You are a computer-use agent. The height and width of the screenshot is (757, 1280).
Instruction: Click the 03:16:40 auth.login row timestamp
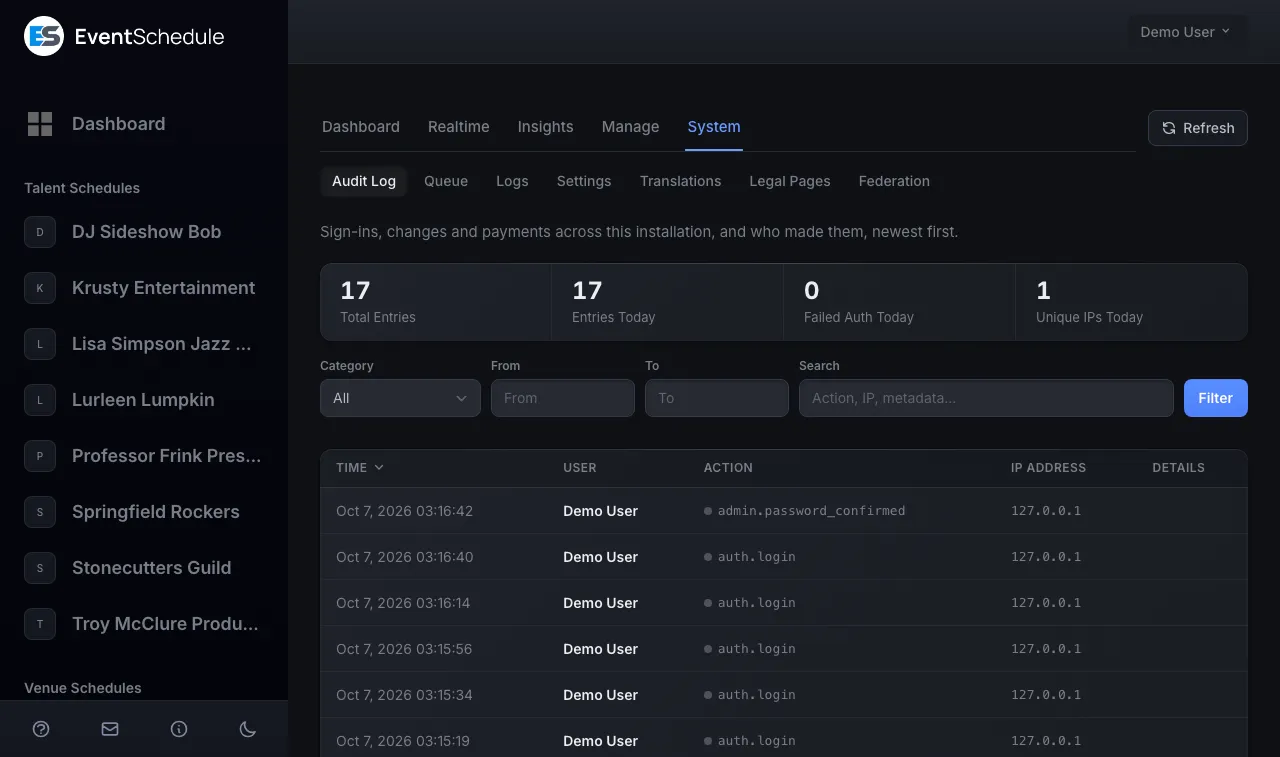(x=405, y=557)
